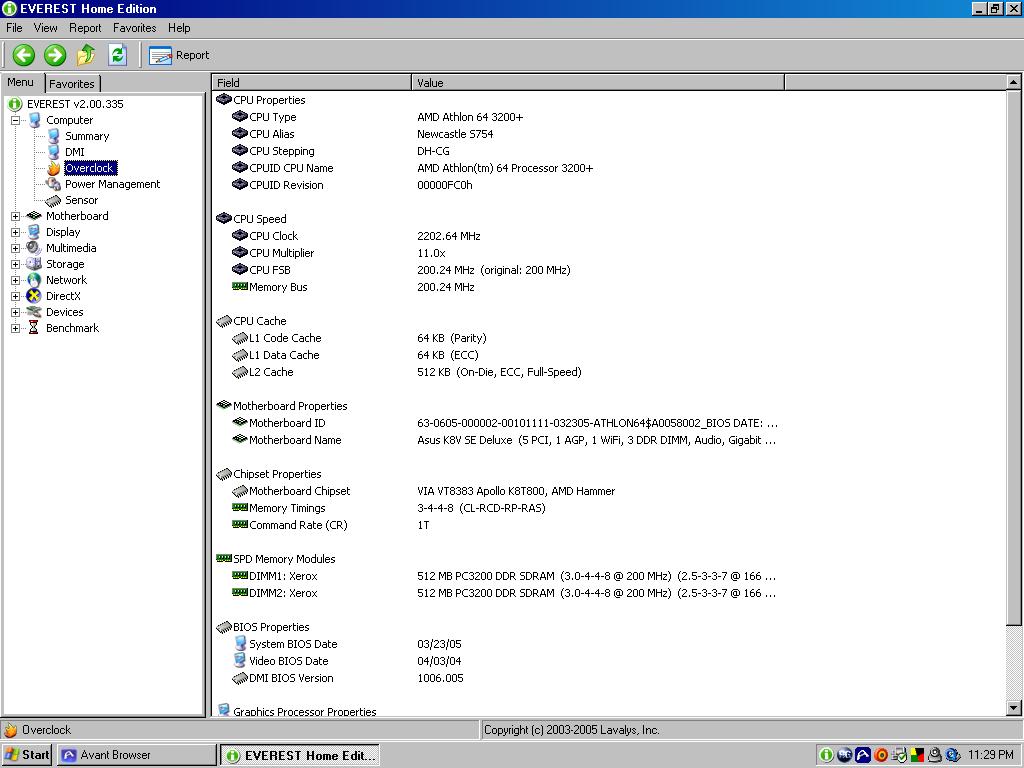
Task: Open the File menu
Action: [14, 27]
